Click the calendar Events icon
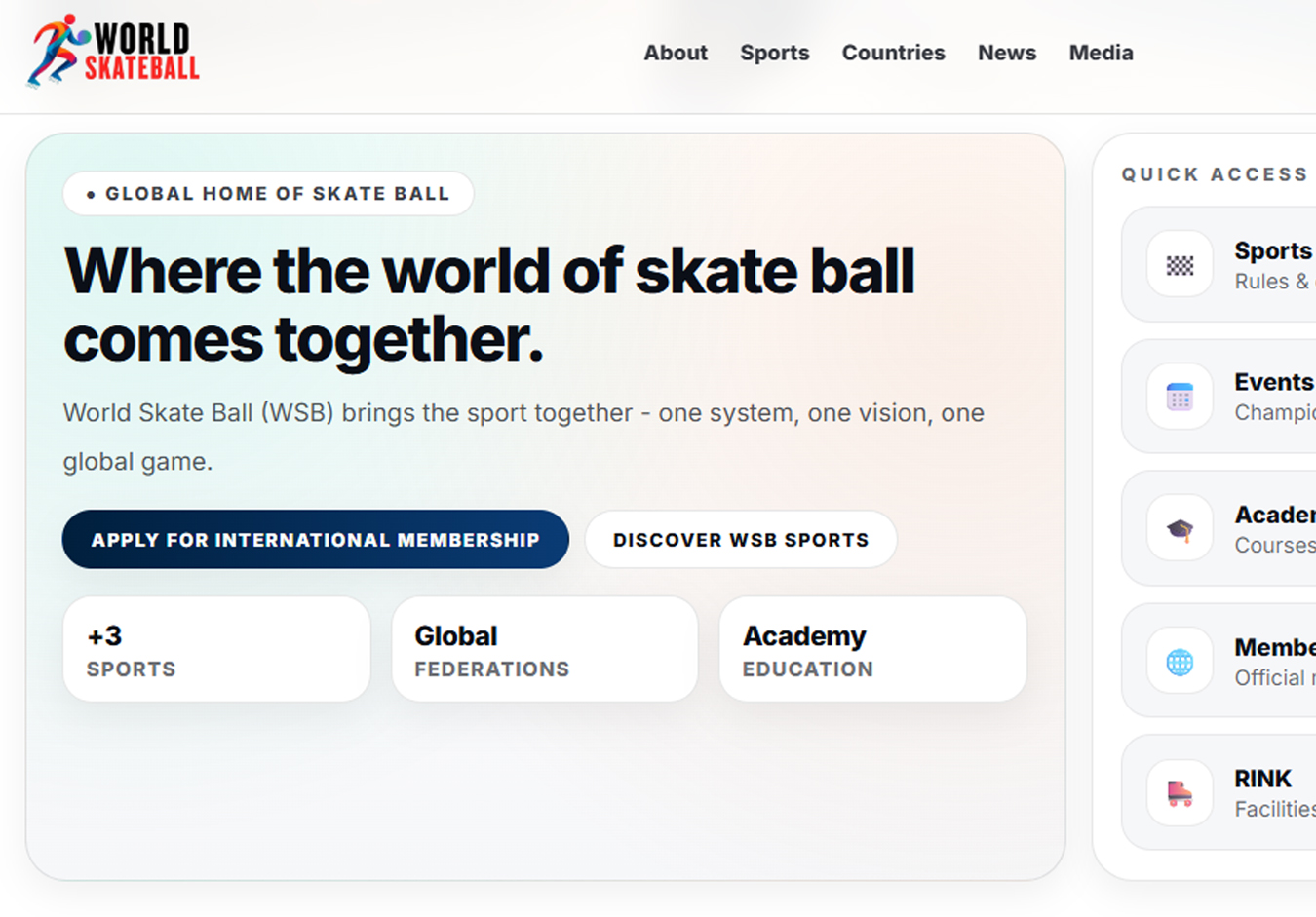Image resolution: width=1316 pixels, height=917 pixels. 1180,397
